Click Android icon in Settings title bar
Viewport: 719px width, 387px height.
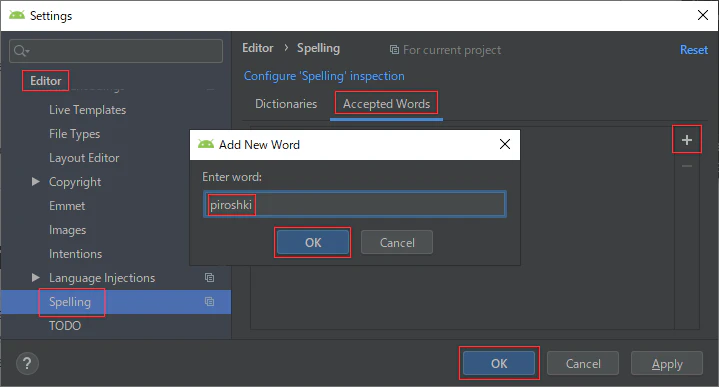17,15
